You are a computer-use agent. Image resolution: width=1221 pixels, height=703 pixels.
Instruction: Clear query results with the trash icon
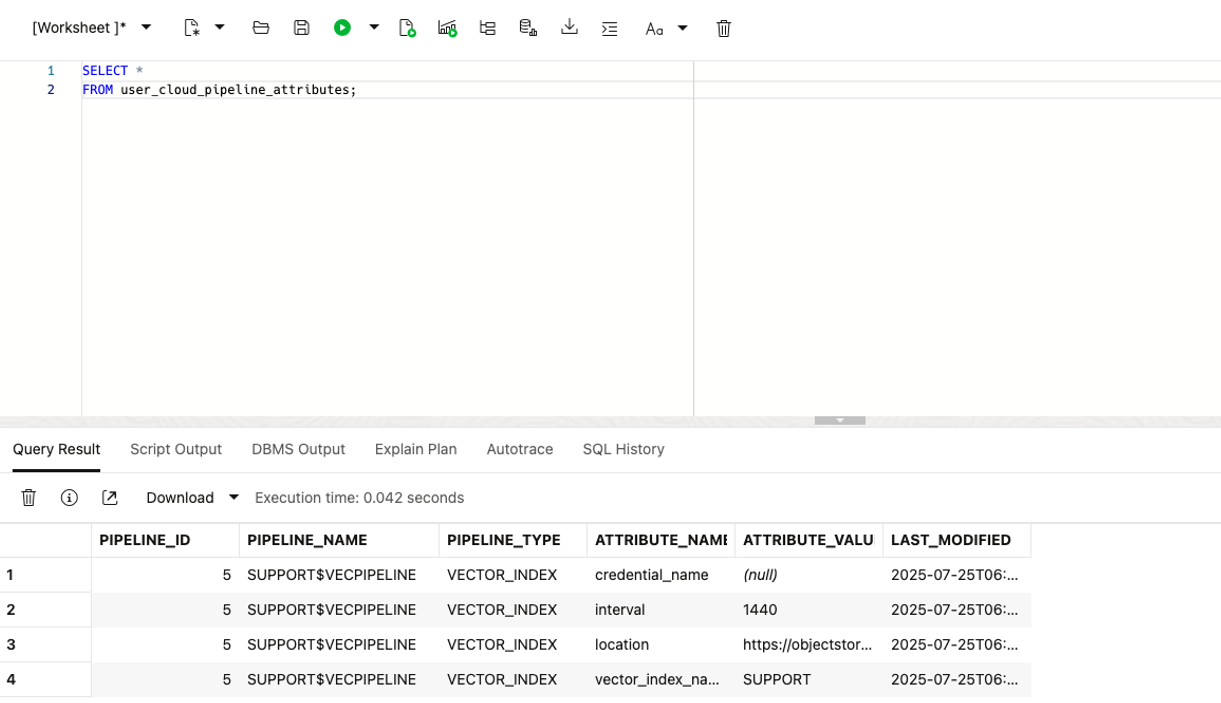click(29, 497)
